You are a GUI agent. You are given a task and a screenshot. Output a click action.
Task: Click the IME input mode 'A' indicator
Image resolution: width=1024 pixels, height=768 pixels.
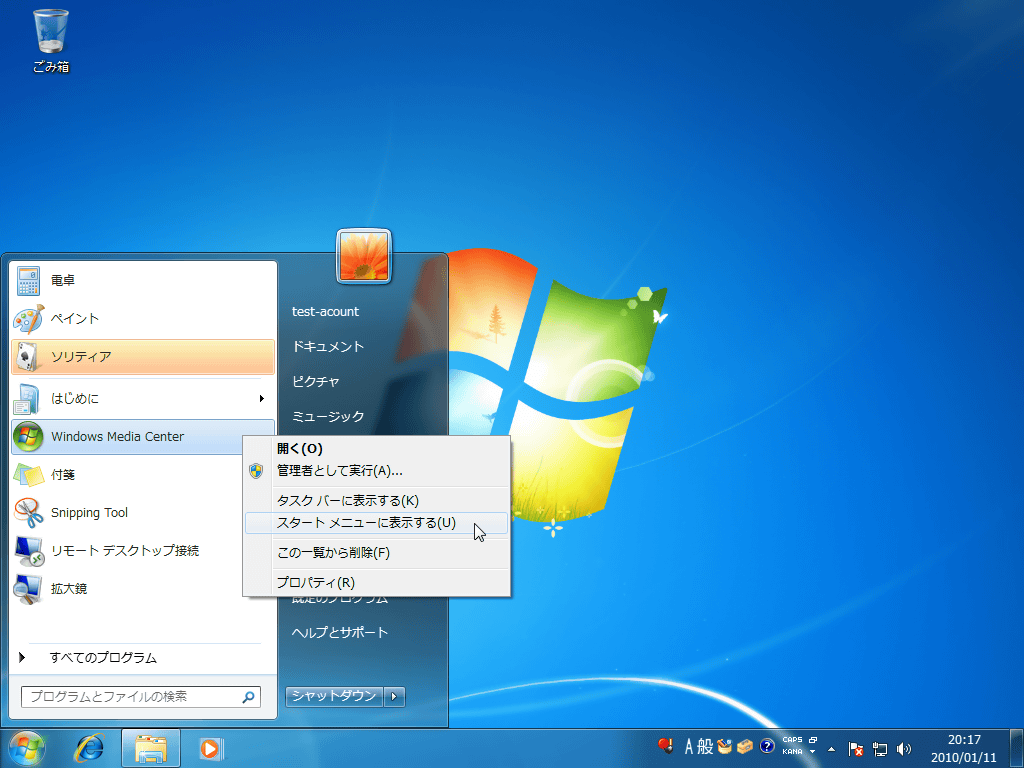[688, 746]
